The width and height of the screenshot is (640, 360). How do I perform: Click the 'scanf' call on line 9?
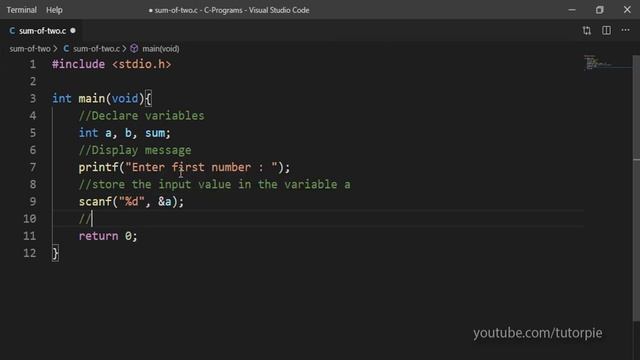(x=95, y=202)
